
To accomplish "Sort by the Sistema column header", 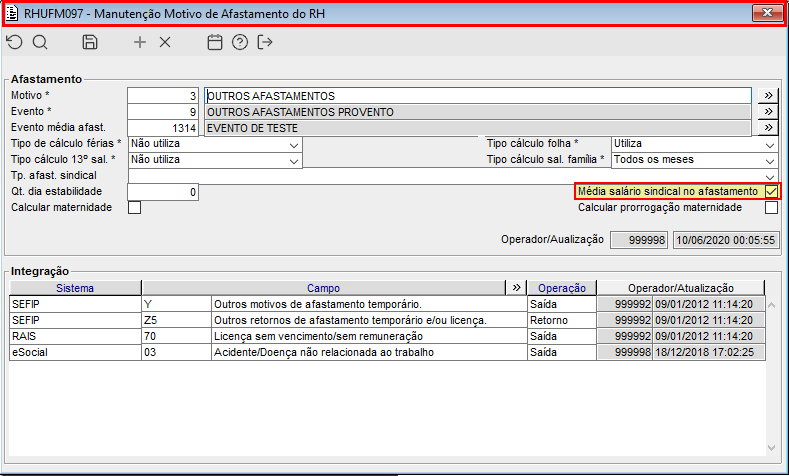I will (75, 288).
